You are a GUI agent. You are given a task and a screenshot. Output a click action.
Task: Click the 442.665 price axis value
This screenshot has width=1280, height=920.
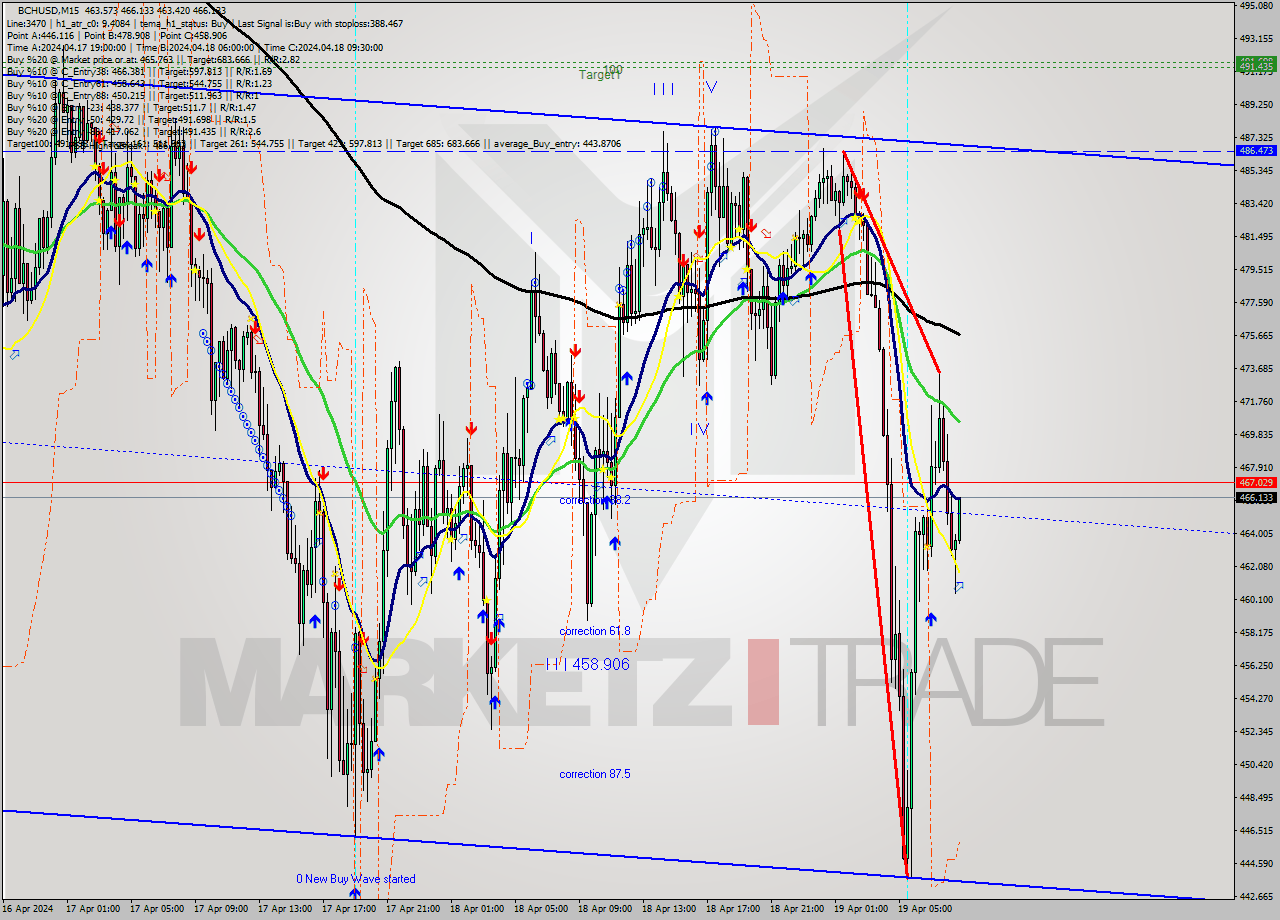[x=1256, y=897]
